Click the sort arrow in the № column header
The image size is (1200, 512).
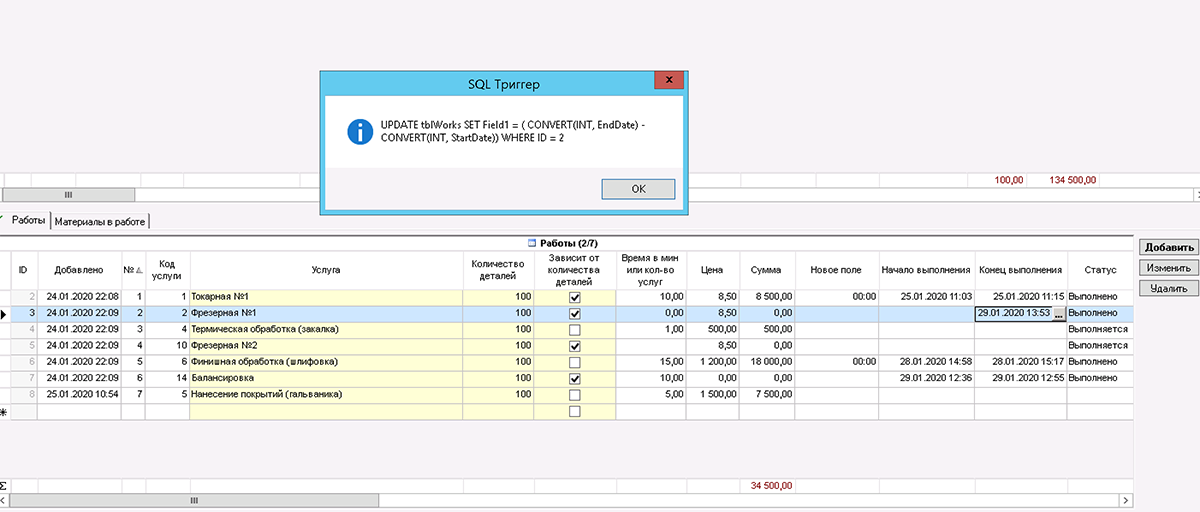tap(139, 270)
